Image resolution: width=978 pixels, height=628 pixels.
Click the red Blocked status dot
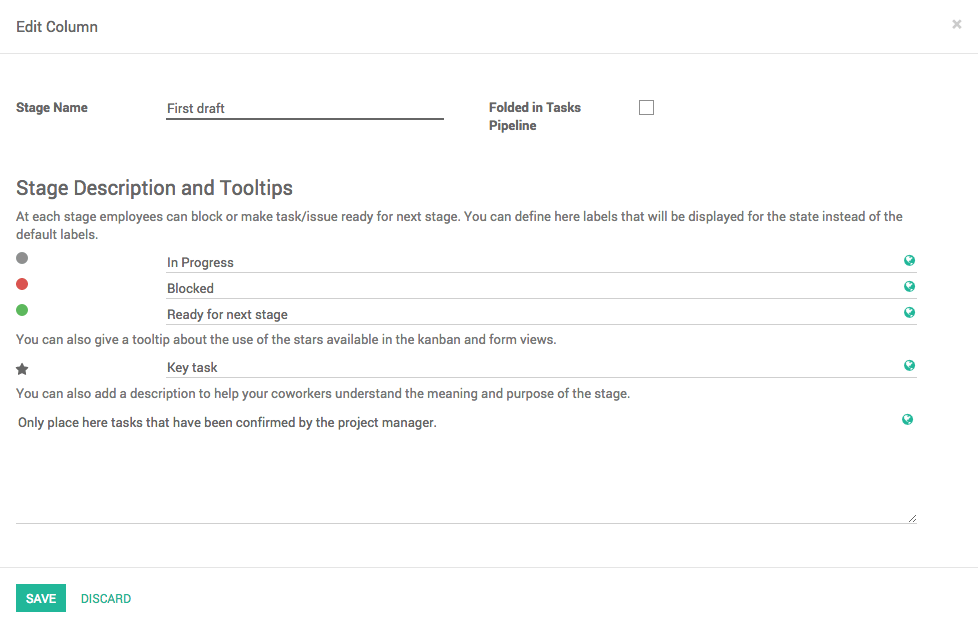pyautogui.click(x=22, y=284)
